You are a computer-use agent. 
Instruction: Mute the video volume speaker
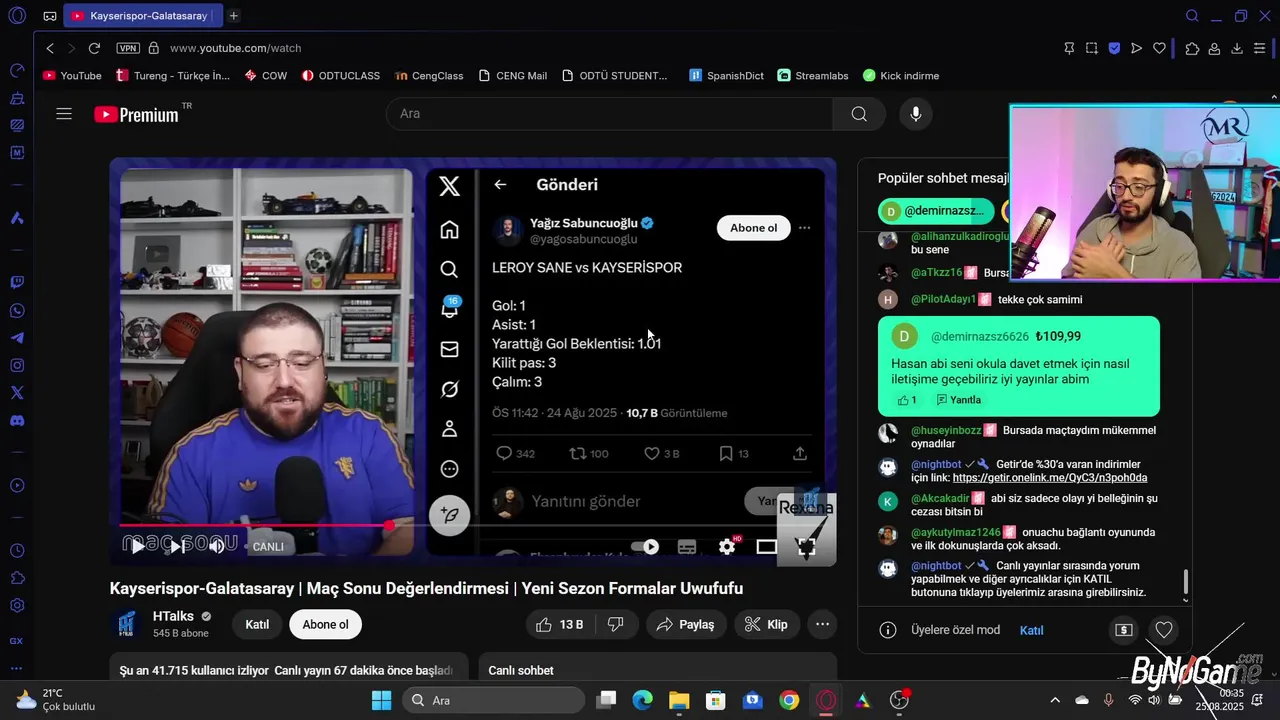(216, 546)
